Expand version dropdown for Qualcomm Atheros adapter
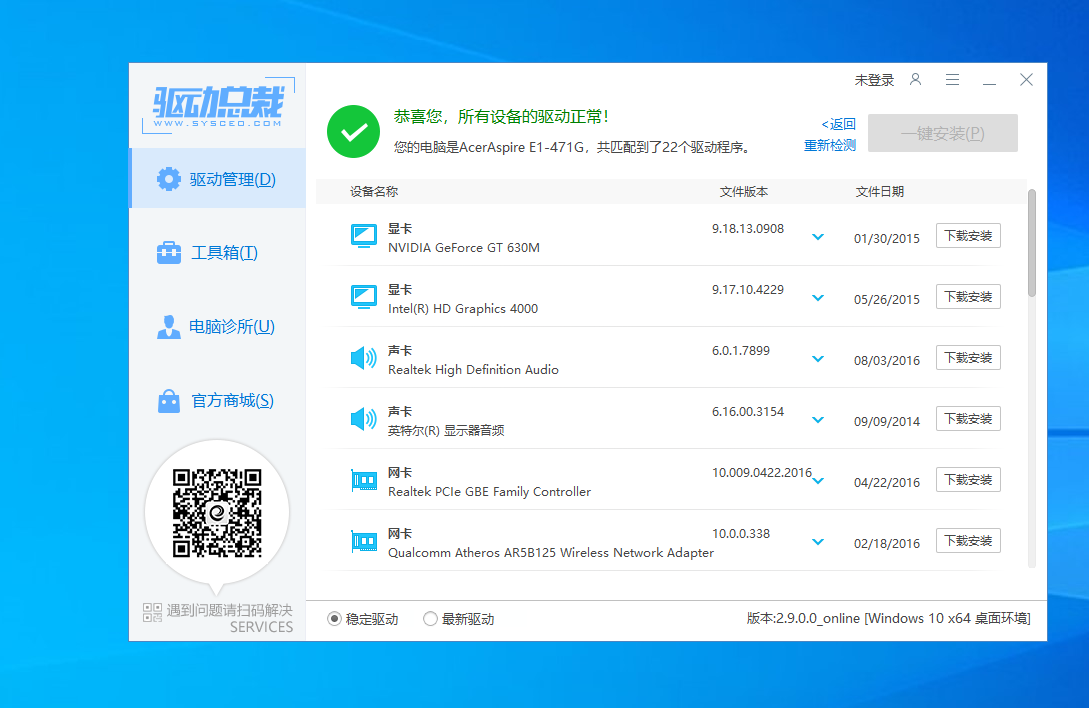The height and width of the screenshot is (708, 1089). click(x=818, y=542)
